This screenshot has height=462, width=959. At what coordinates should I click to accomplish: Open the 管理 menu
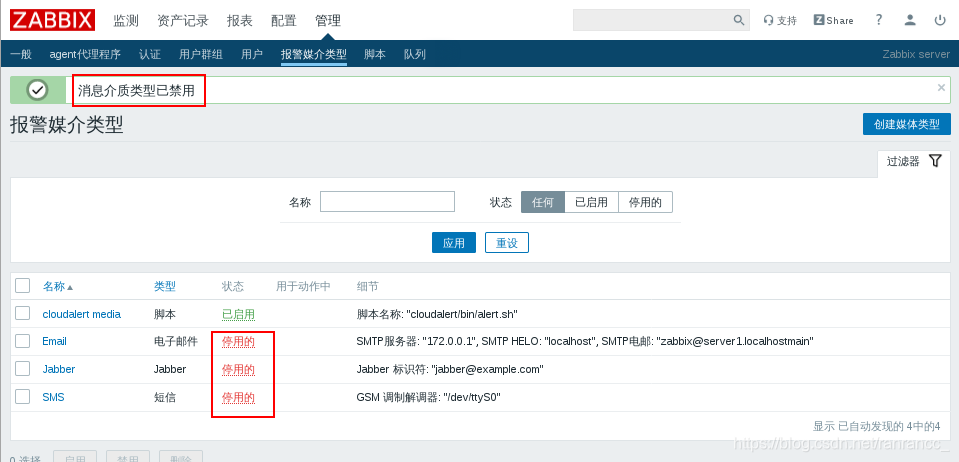click(x=328, y=21)
